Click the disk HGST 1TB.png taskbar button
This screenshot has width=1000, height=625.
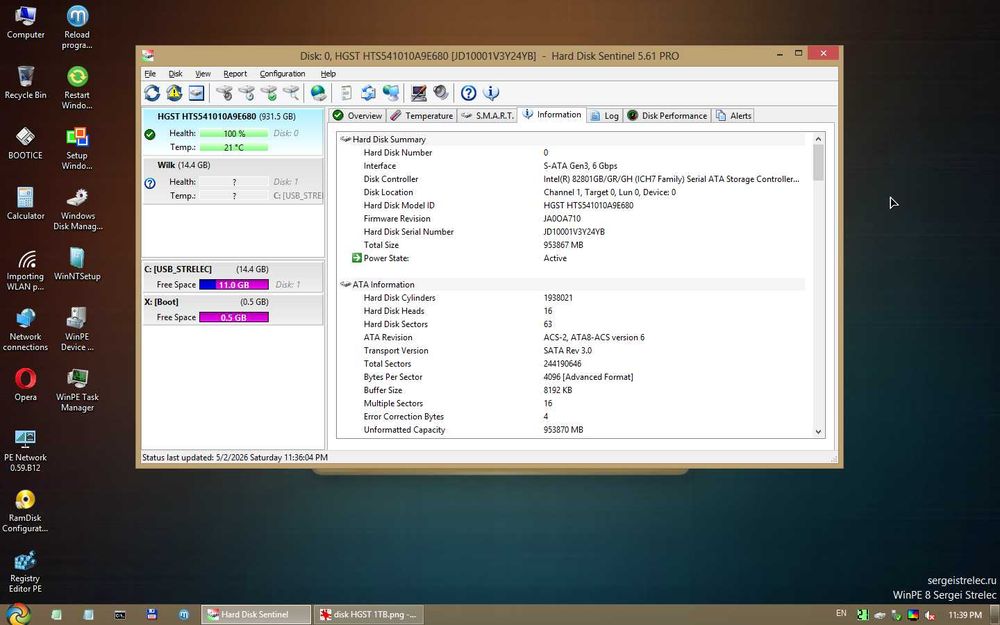[369, 615]
